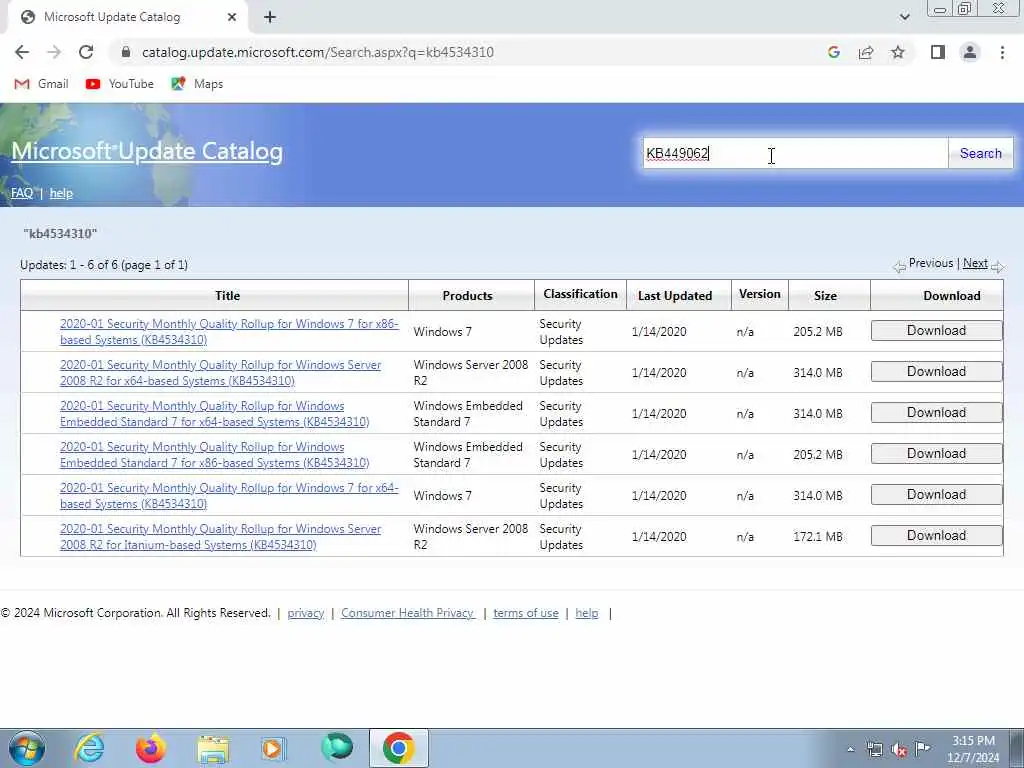Switch to Chrome in the taskbar

pyautogui.click(x=398, y=748)
